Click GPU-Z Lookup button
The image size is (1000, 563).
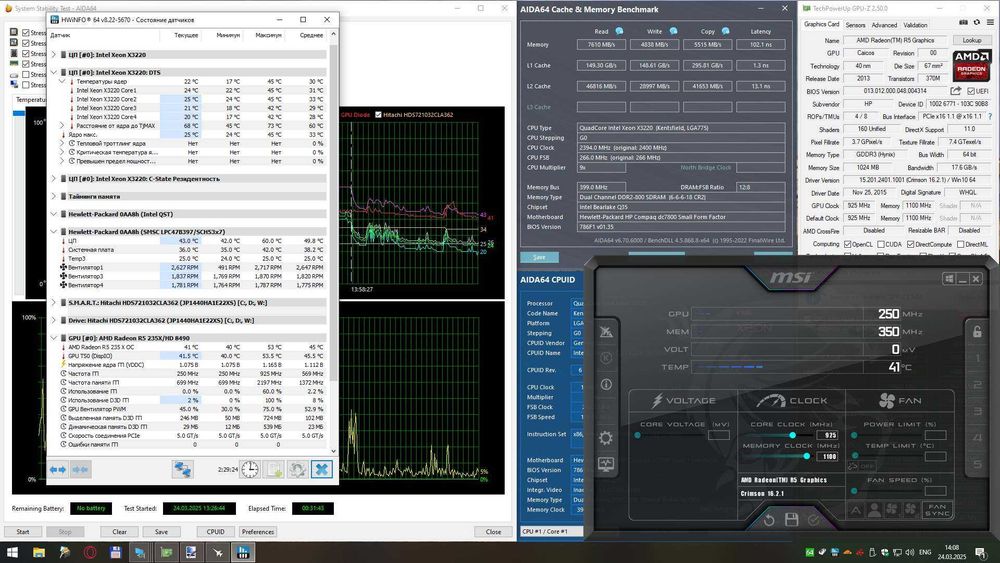[x=971, y=40]
